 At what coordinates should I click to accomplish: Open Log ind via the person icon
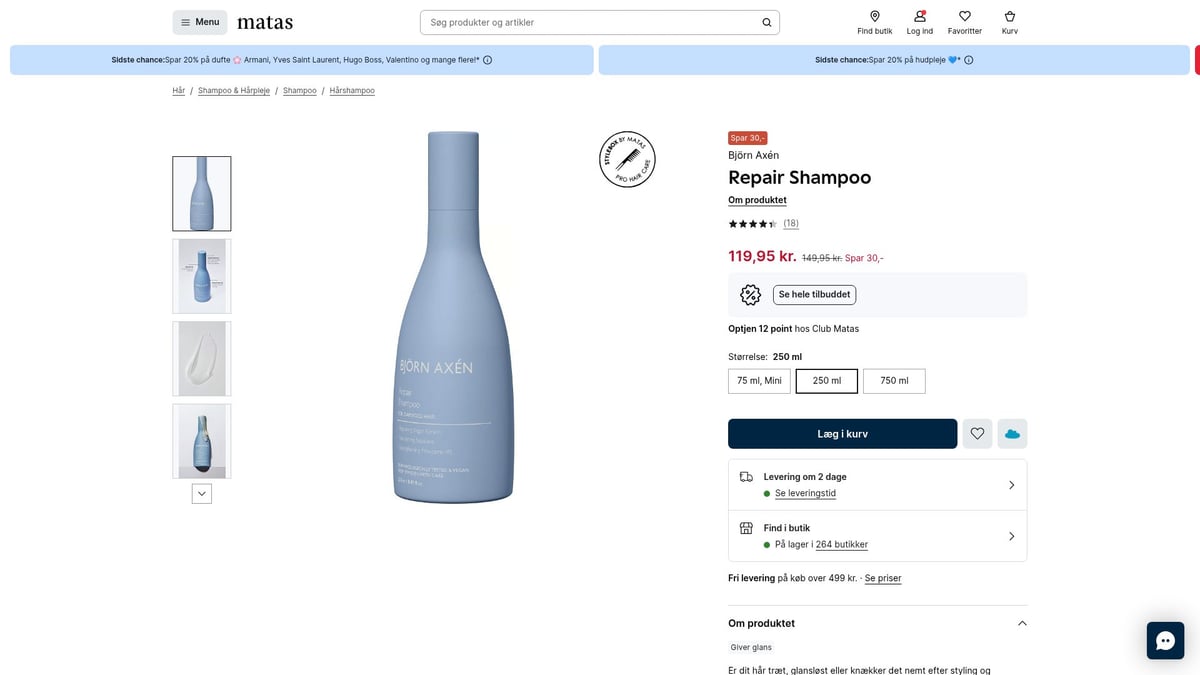(918, 15)
